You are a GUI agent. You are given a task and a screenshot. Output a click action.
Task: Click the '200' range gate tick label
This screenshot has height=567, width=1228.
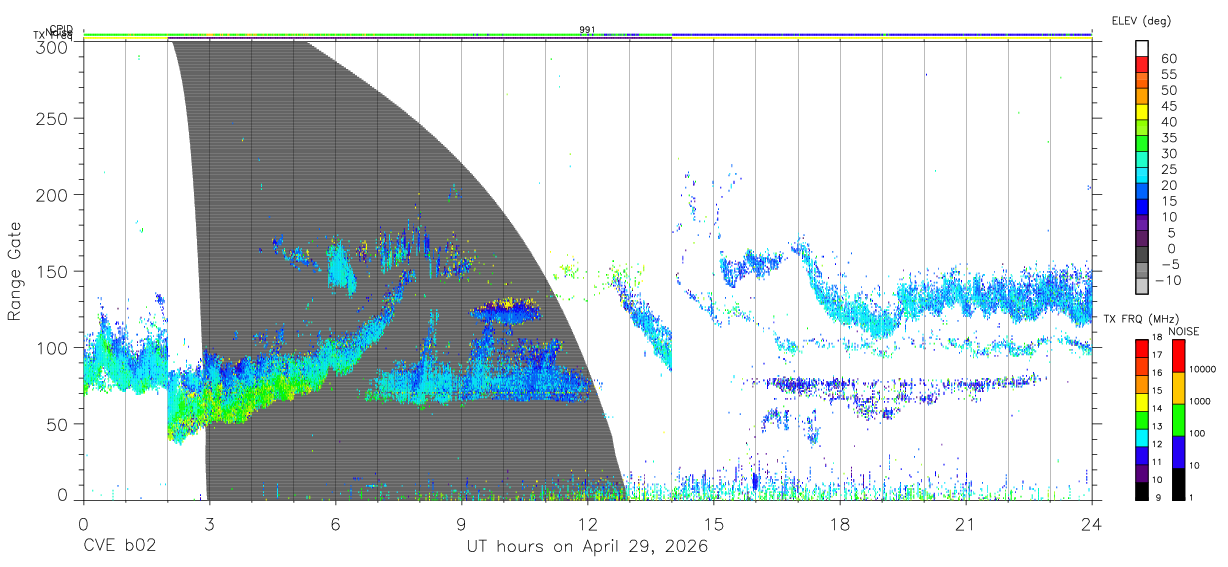pos(52,195)
